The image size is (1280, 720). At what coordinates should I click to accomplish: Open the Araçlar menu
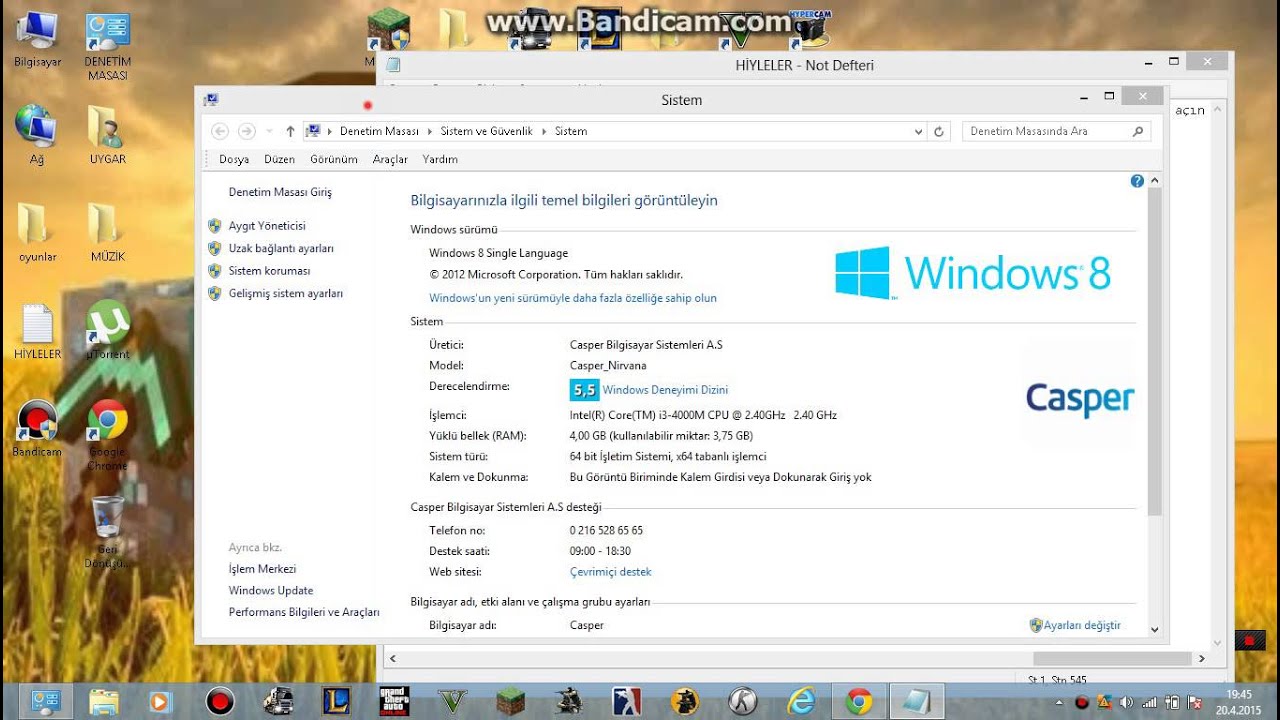390,159
